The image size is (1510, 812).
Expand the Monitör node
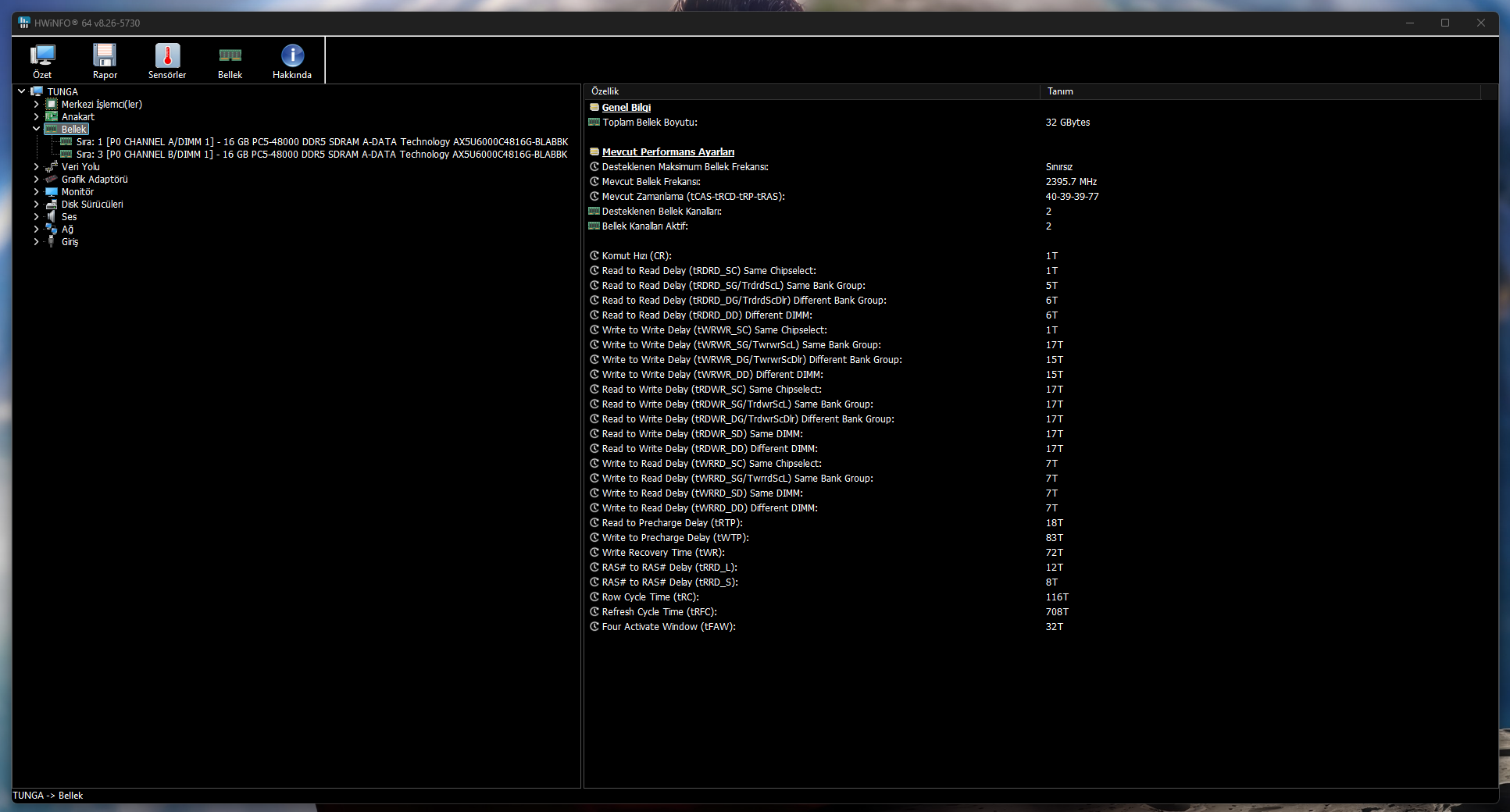point(36,191)
